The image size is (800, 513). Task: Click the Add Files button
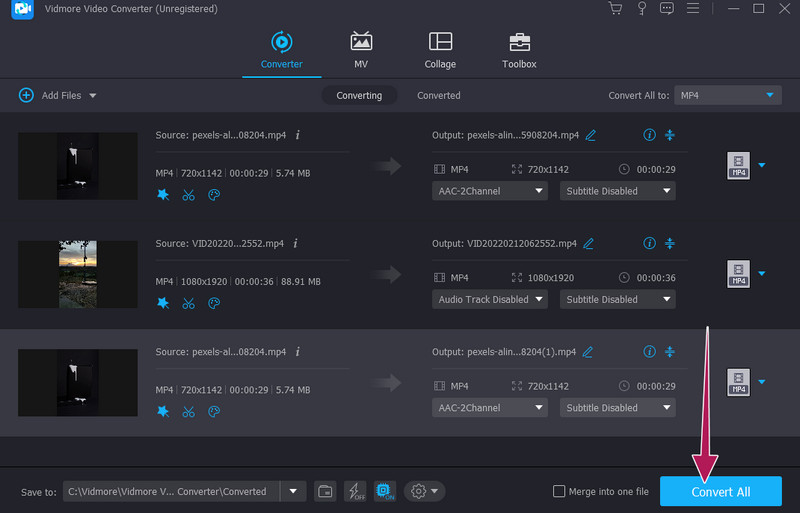57,95
